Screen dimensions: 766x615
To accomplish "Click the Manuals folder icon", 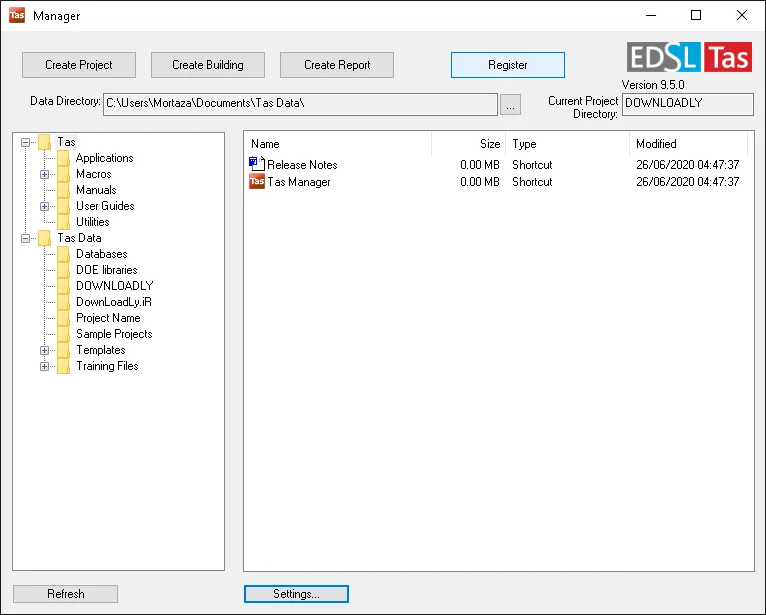I will [x=63, y=190].
